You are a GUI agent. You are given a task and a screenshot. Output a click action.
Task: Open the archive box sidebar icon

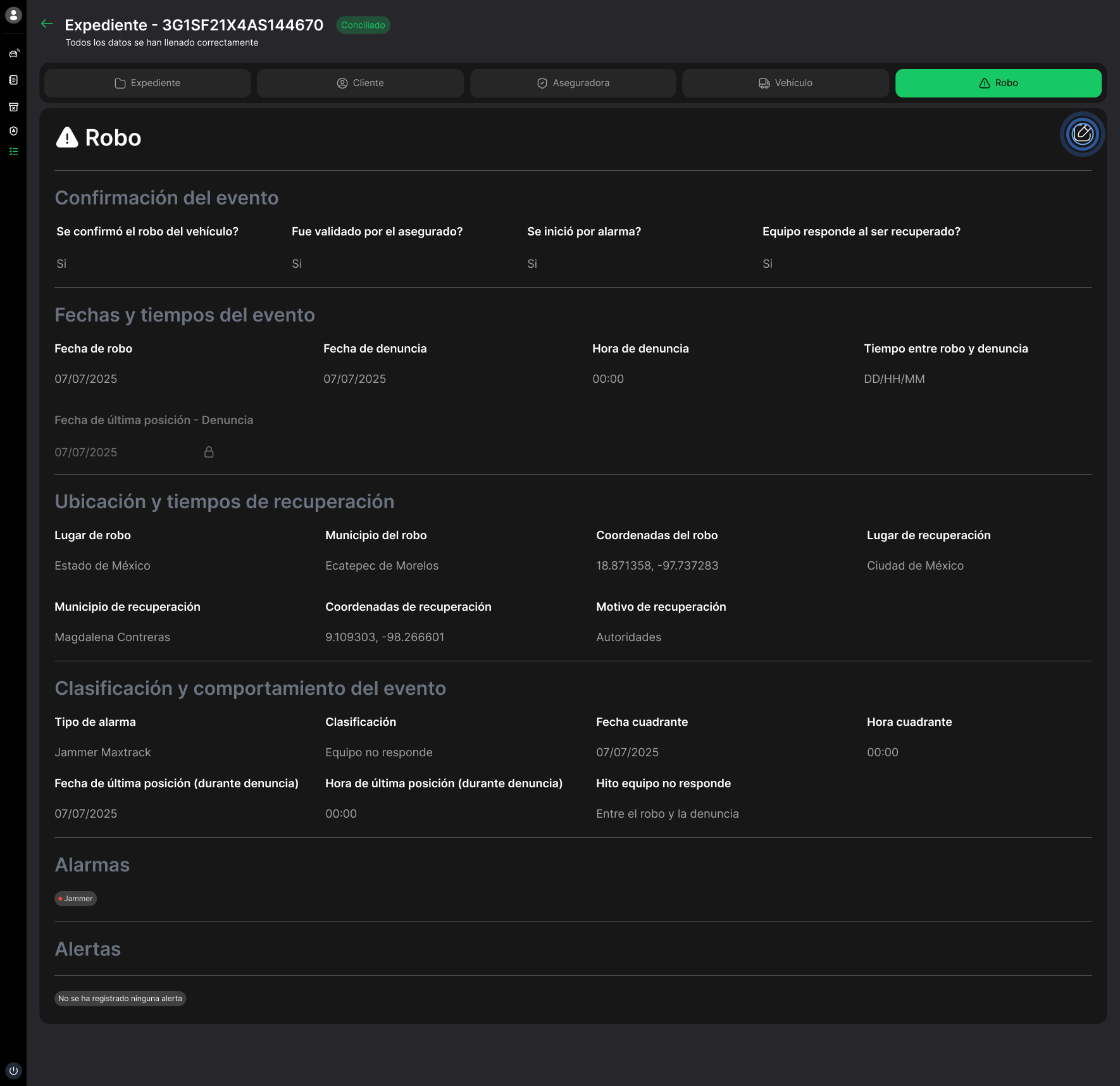coord(13,107)
